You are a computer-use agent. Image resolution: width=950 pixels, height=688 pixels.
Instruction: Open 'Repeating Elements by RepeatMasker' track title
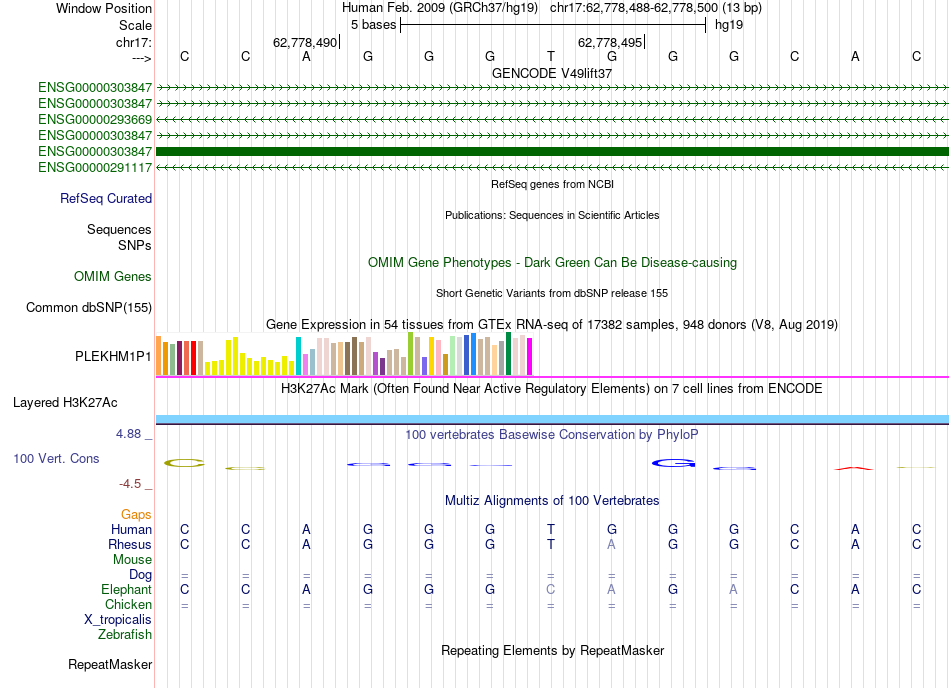[x=552, y=651]
